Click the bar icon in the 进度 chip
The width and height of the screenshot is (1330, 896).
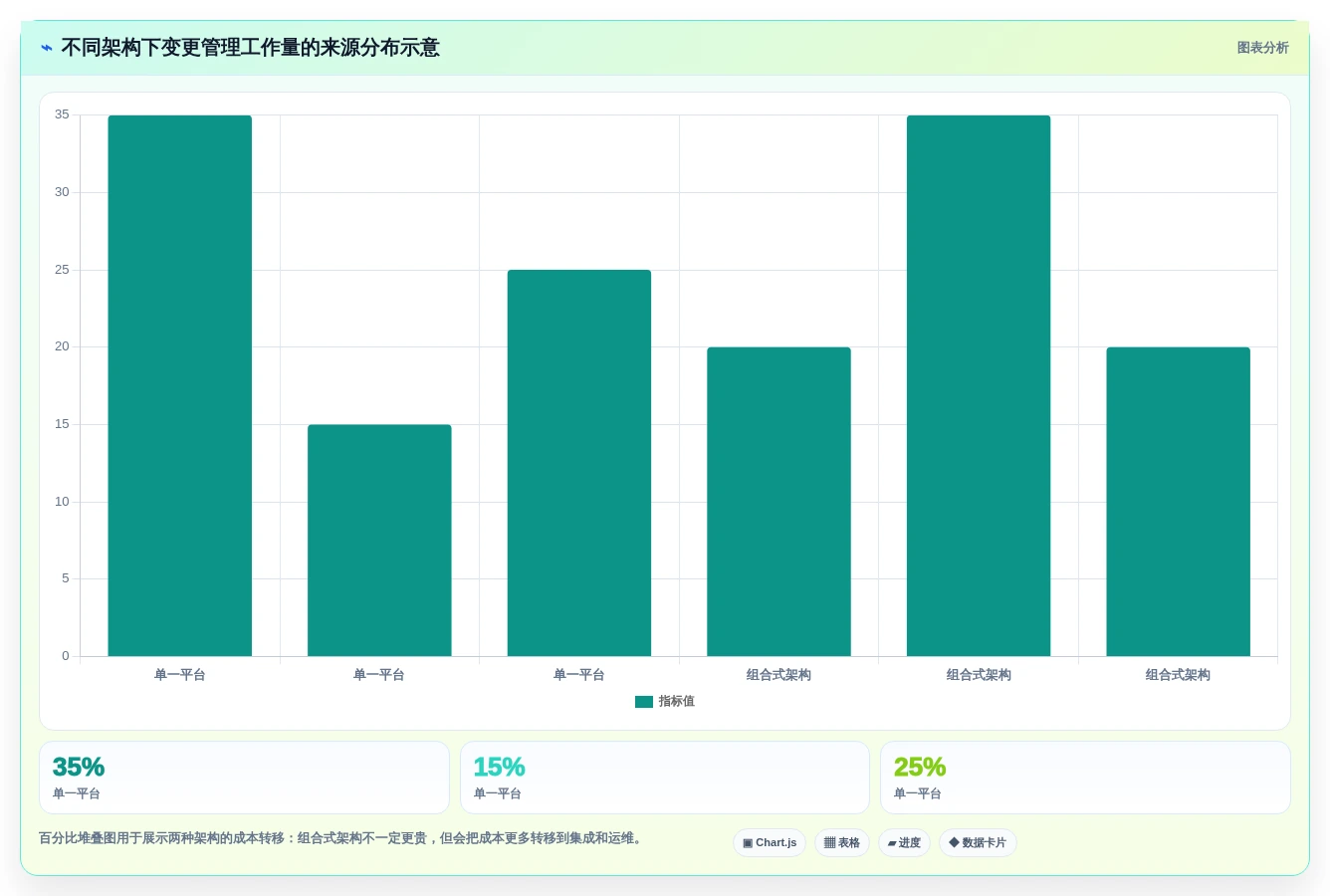892,843
